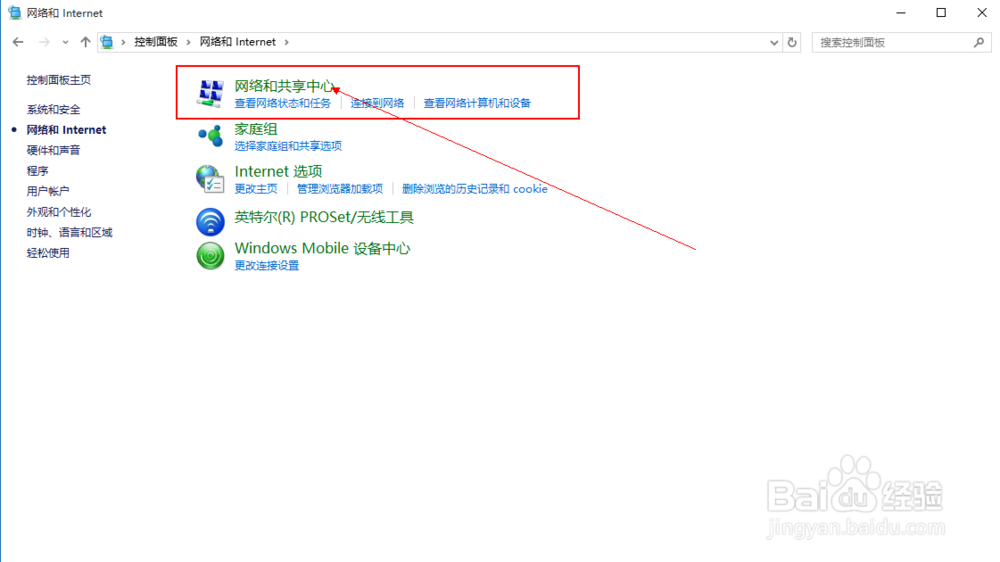Expand chevron before 控制面板 breadcrumb
The image size is (1000, 562).
pyautogui.click(x=123, y=42)
